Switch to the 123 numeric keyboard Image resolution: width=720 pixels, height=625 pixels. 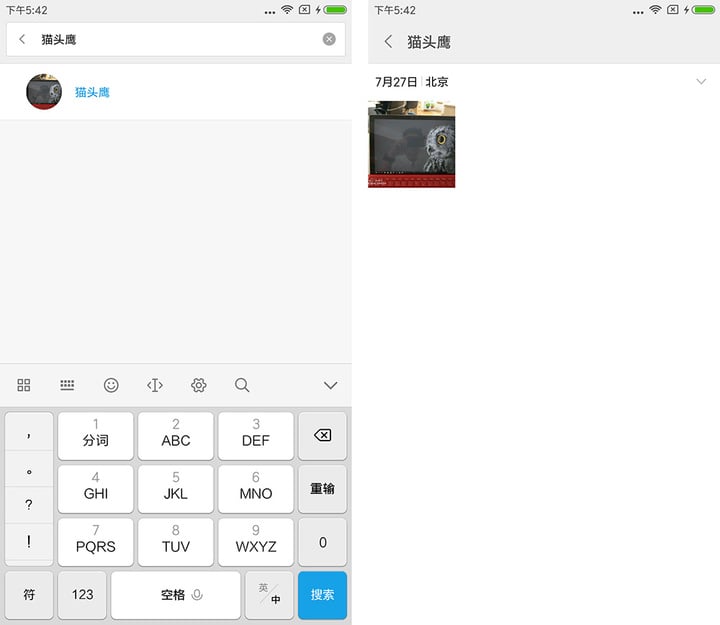pos(82,595)
